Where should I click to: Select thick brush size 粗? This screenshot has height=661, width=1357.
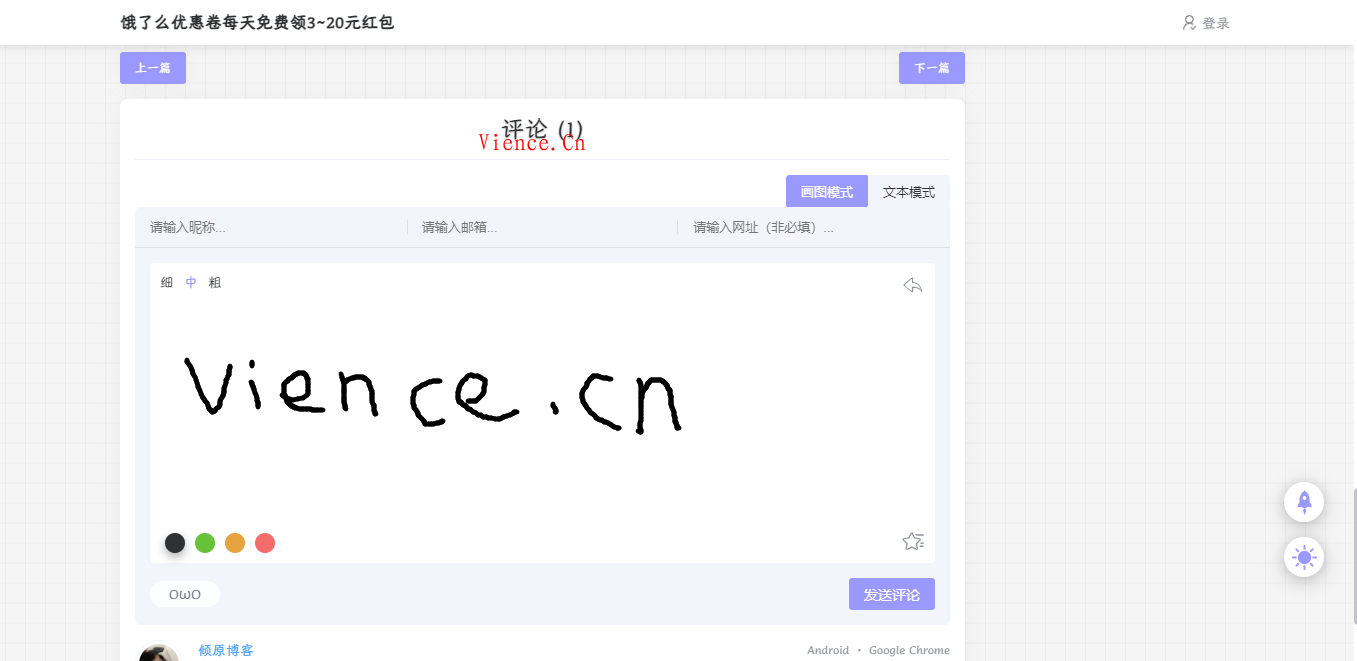click(x=215, y=283)
